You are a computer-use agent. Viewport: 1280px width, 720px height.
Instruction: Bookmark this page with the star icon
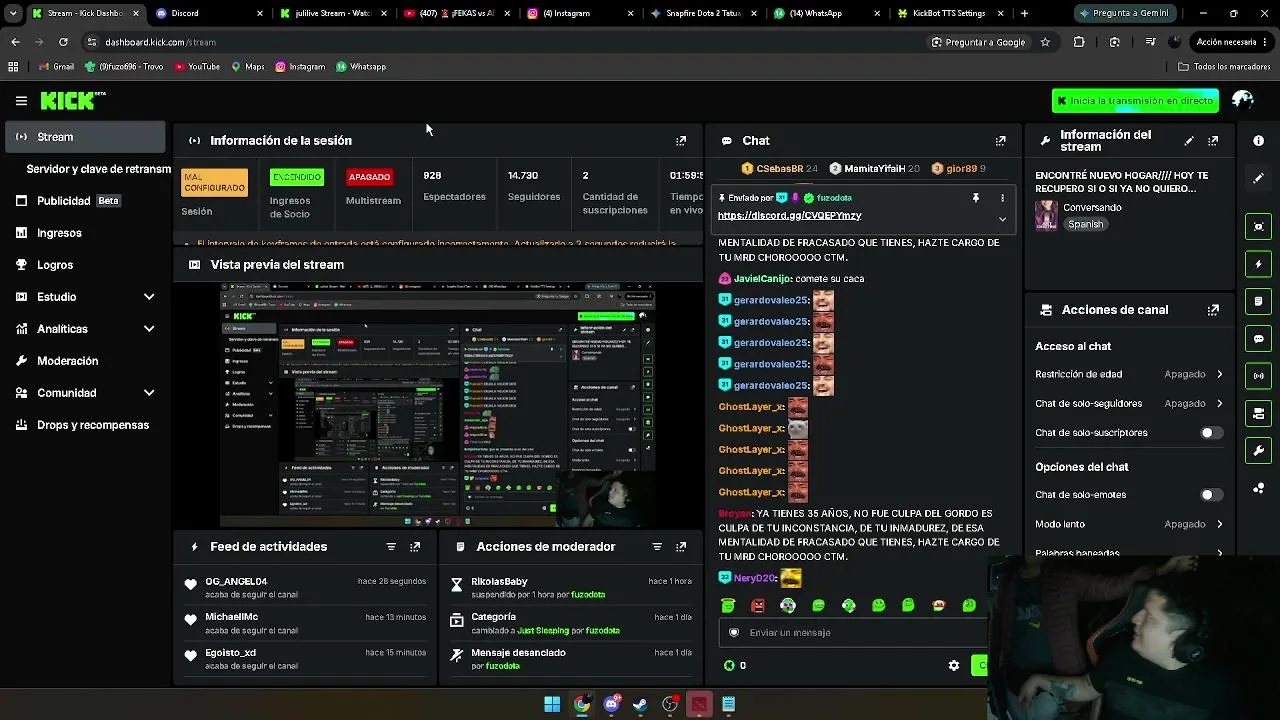click(x=1045, y=42)
